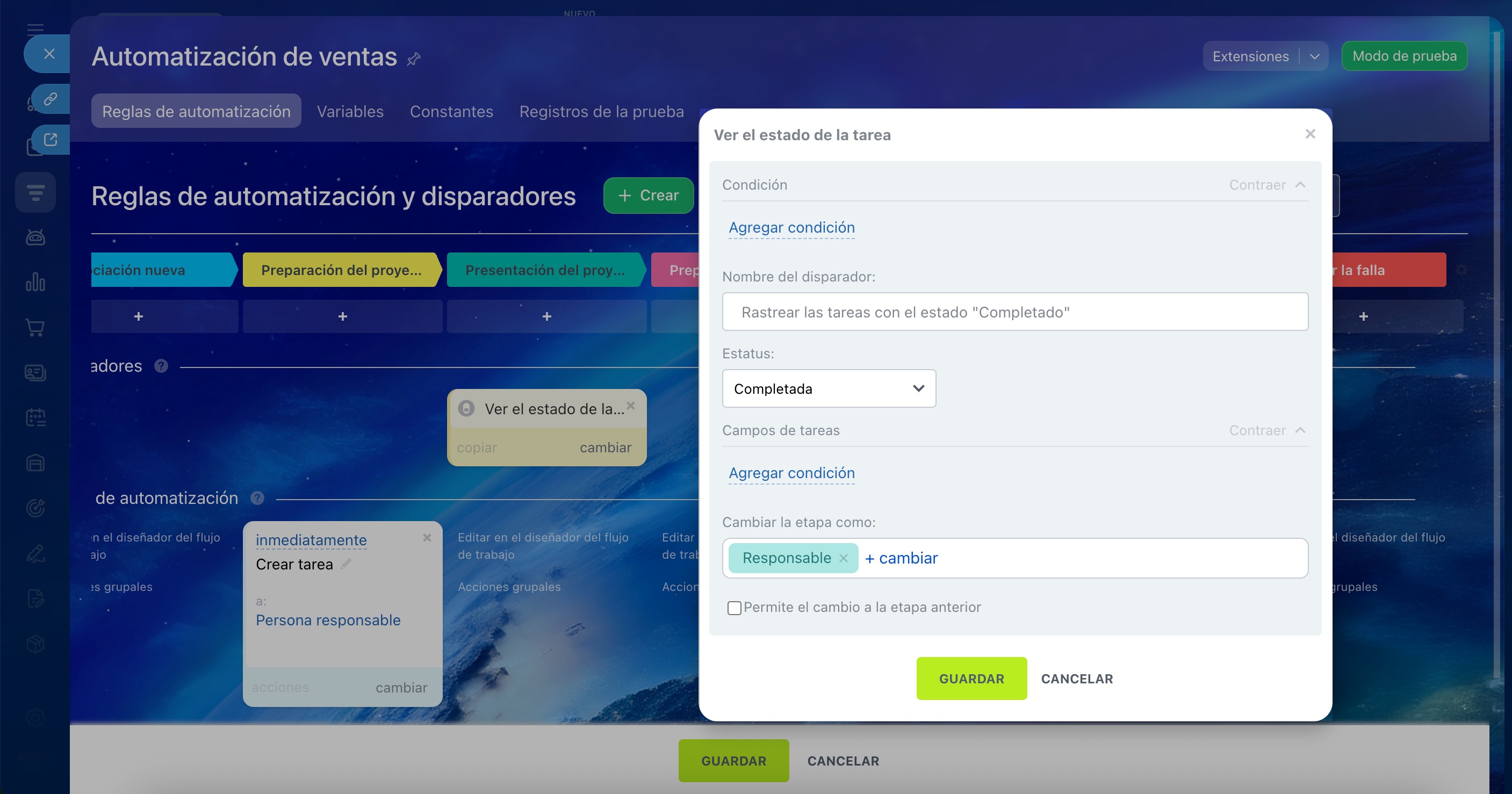
Task: Click the Nombre del disparador text field
Action: 1014,312
